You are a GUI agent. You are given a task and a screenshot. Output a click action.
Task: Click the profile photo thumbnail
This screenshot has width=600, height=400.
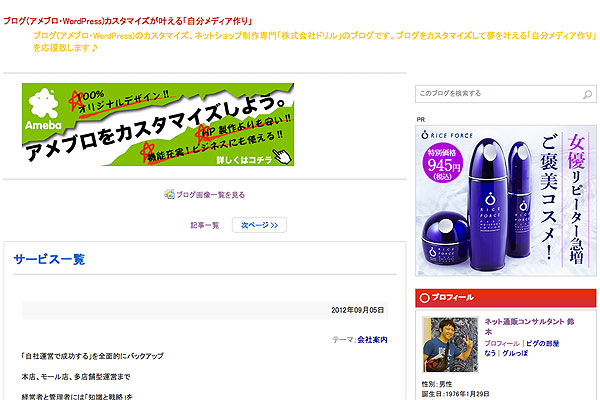(x=450, y=344)
